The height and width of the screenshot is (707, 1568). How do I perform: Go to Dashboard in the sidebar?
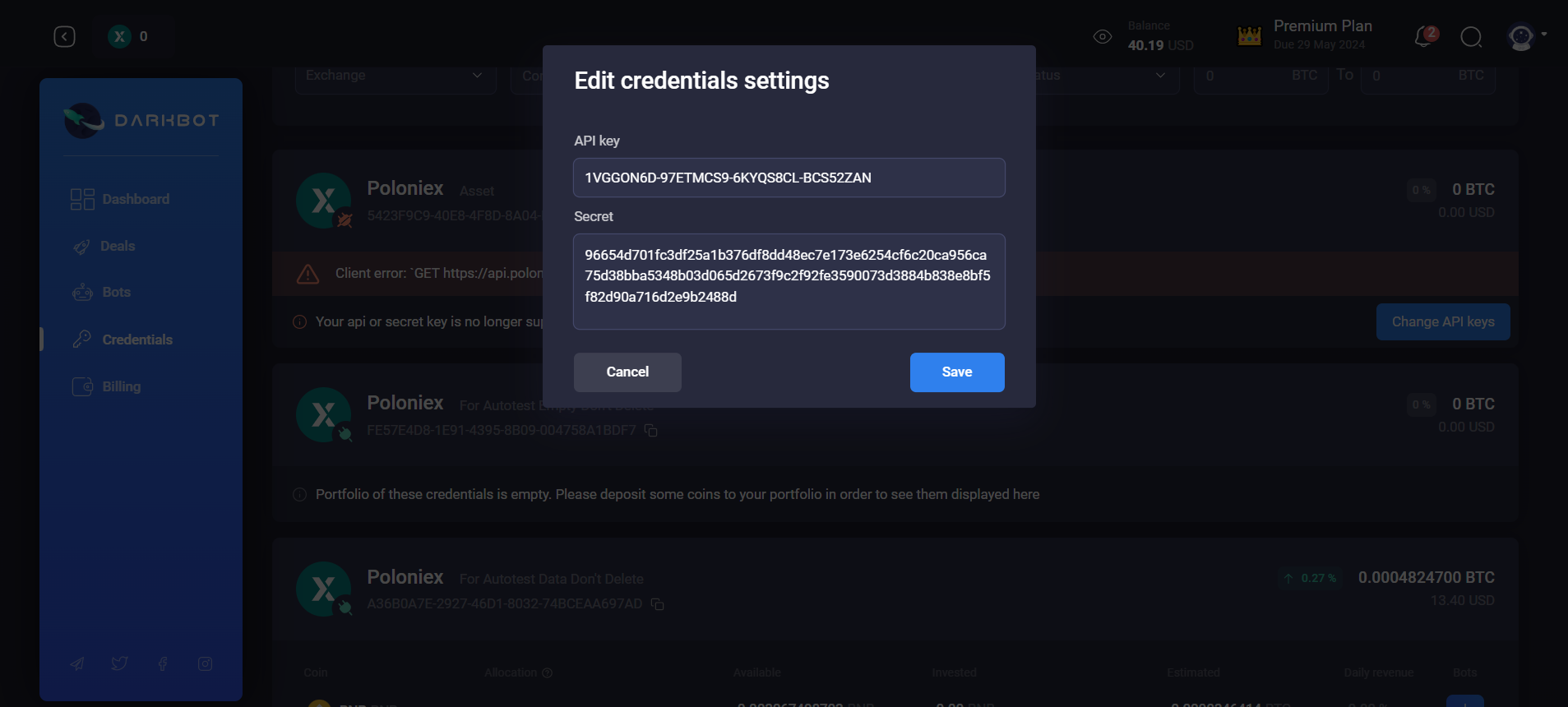(x=82, y=198)
